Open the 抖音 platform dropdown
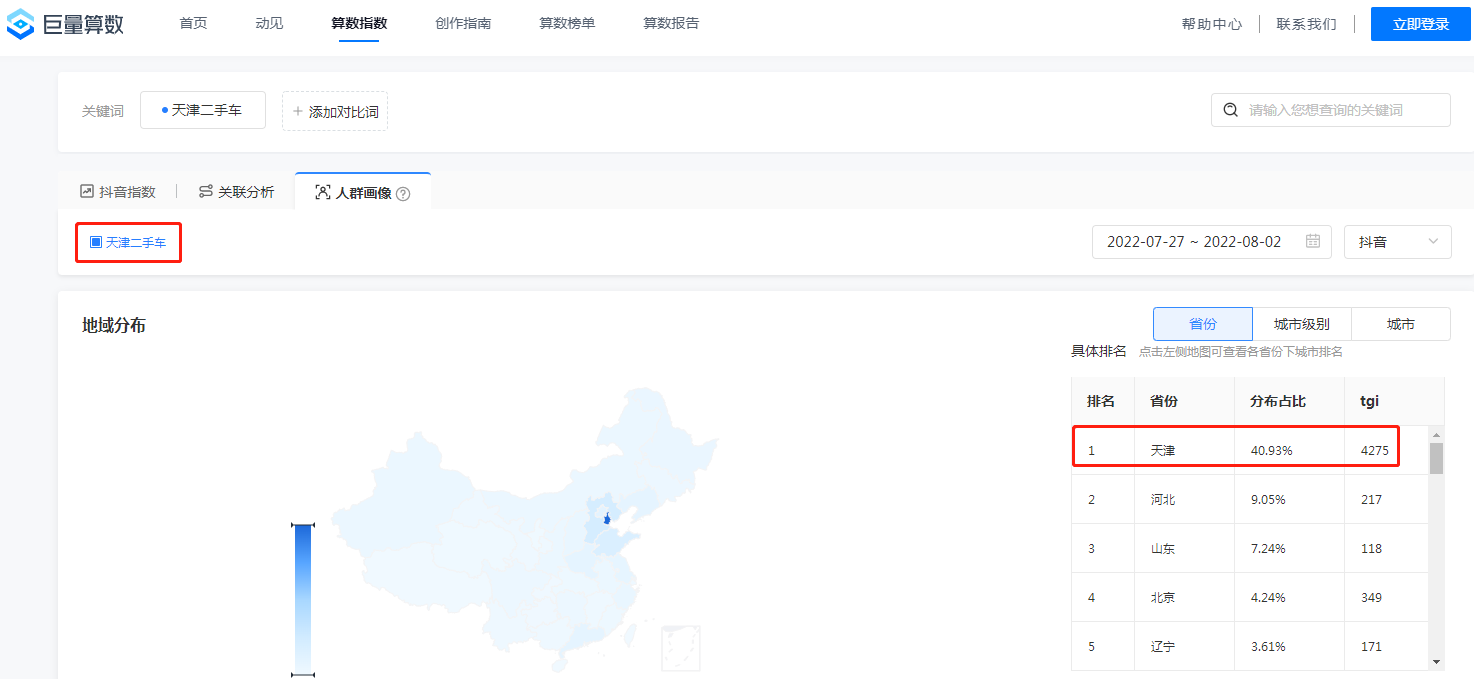This screenshot has width=1474, height=679. pos(1398,241)
